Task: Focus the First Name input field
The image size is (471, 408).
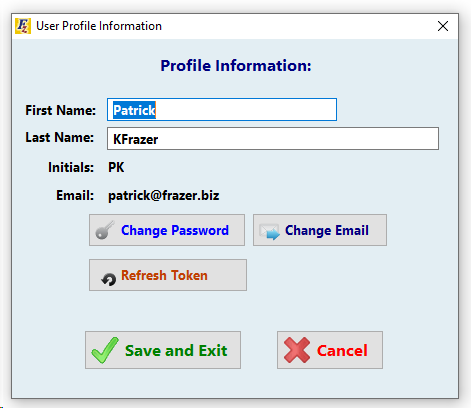Action: click(x=222, y=109)
